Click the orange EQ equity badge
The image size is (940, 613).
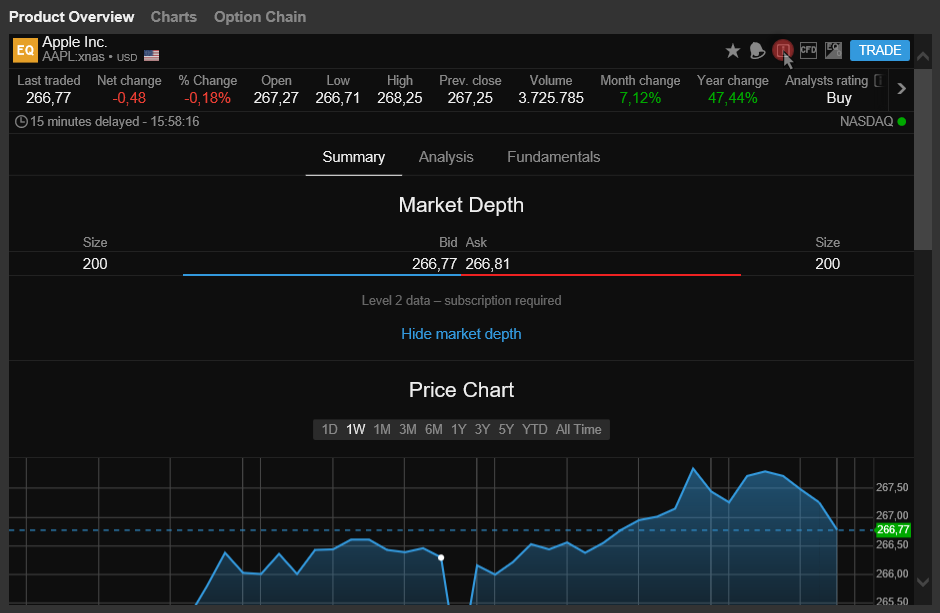(x=25, y=50)
